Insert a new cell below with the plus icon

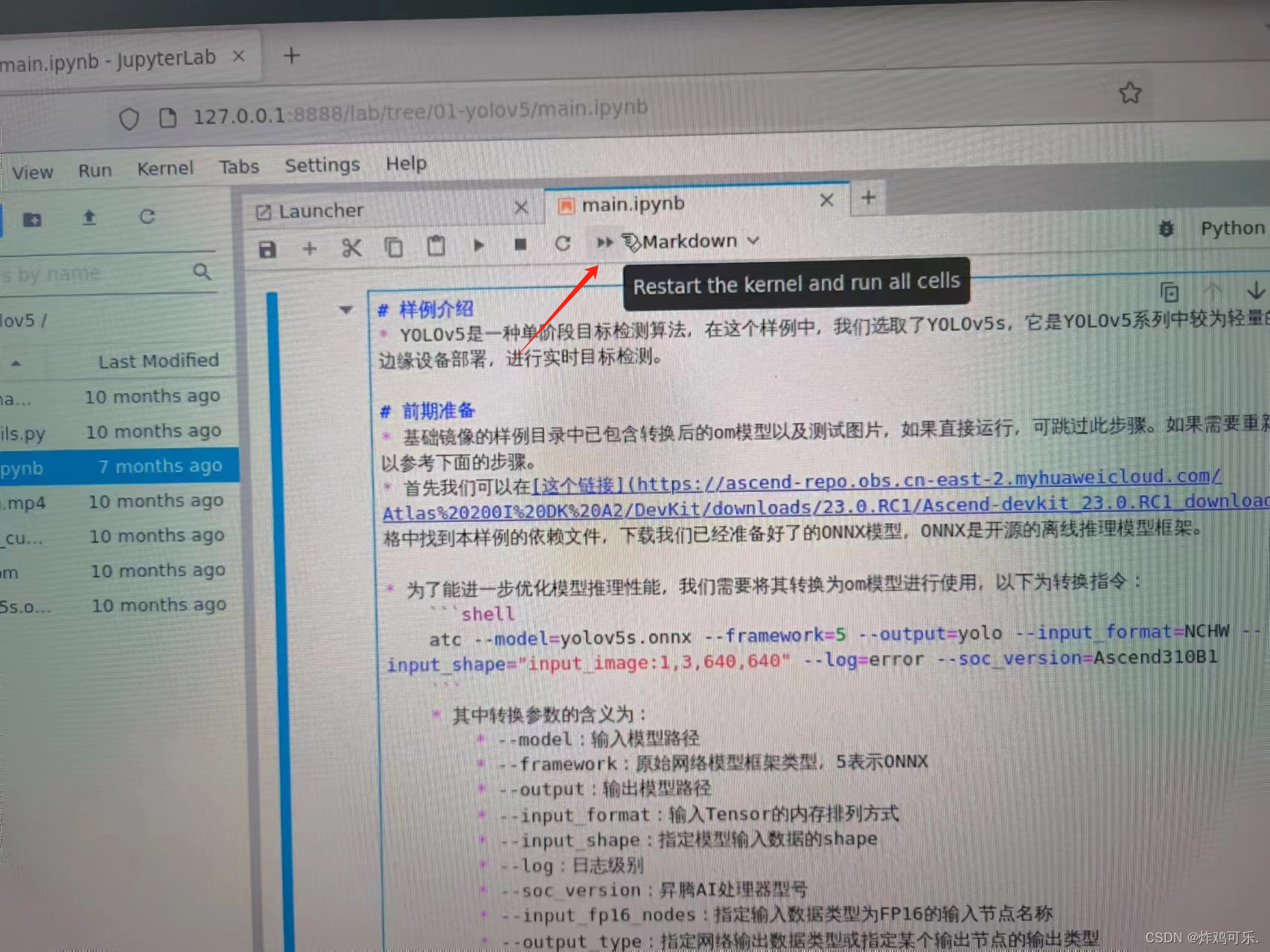[310, 249]
